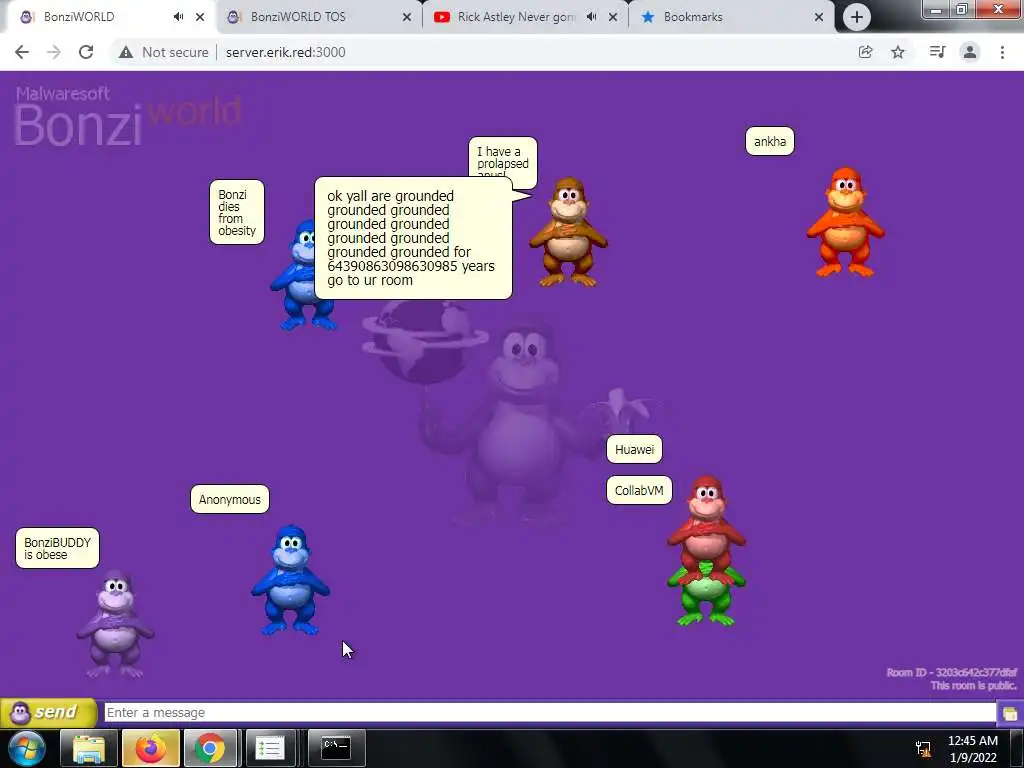This screenshot has width=1024, height=768.
Task: Click the purple Bonzi saying BonziBUDDY is obese
Action: click(116, 624)
